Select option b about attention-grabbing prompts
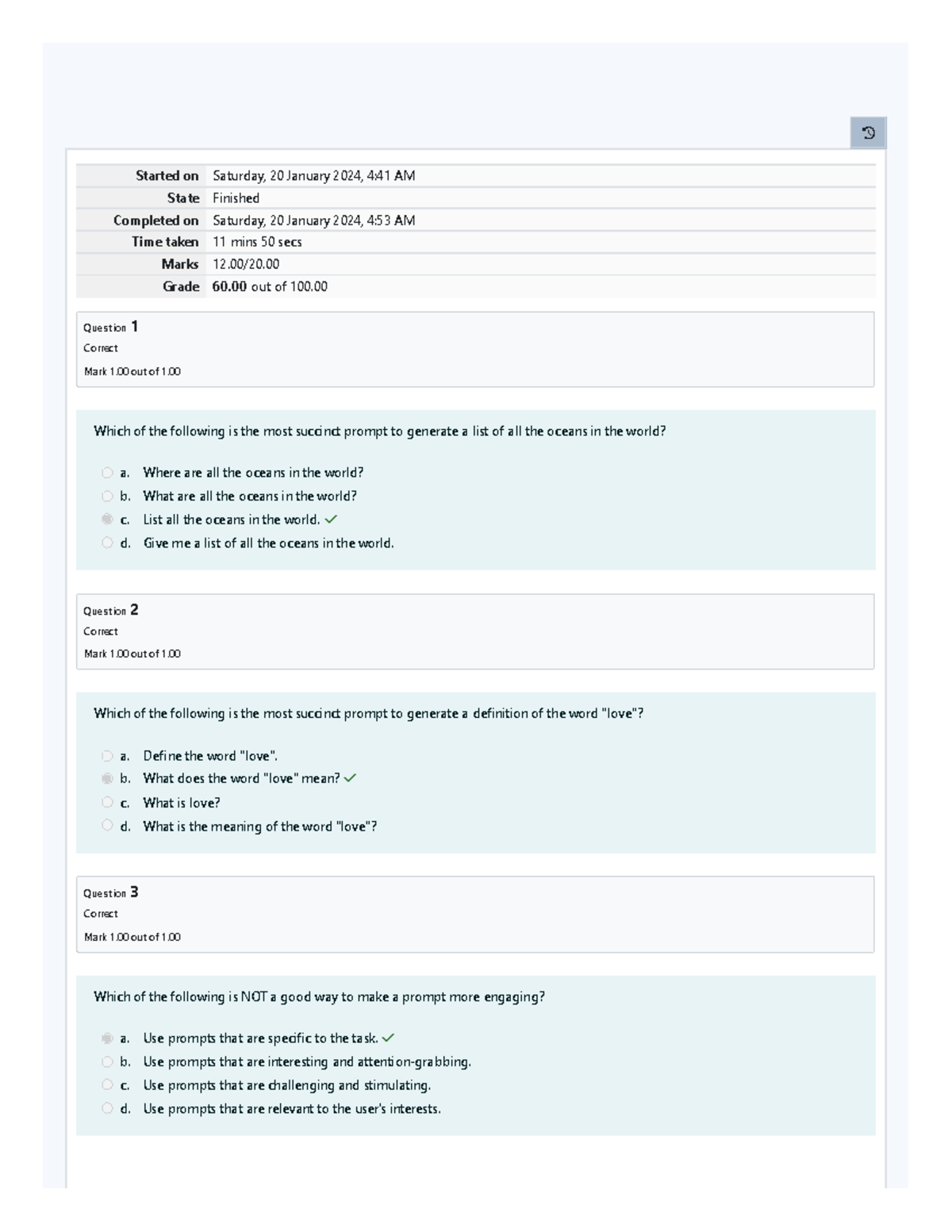This screenshot has width=952, height=1232. click(107, 1061)
